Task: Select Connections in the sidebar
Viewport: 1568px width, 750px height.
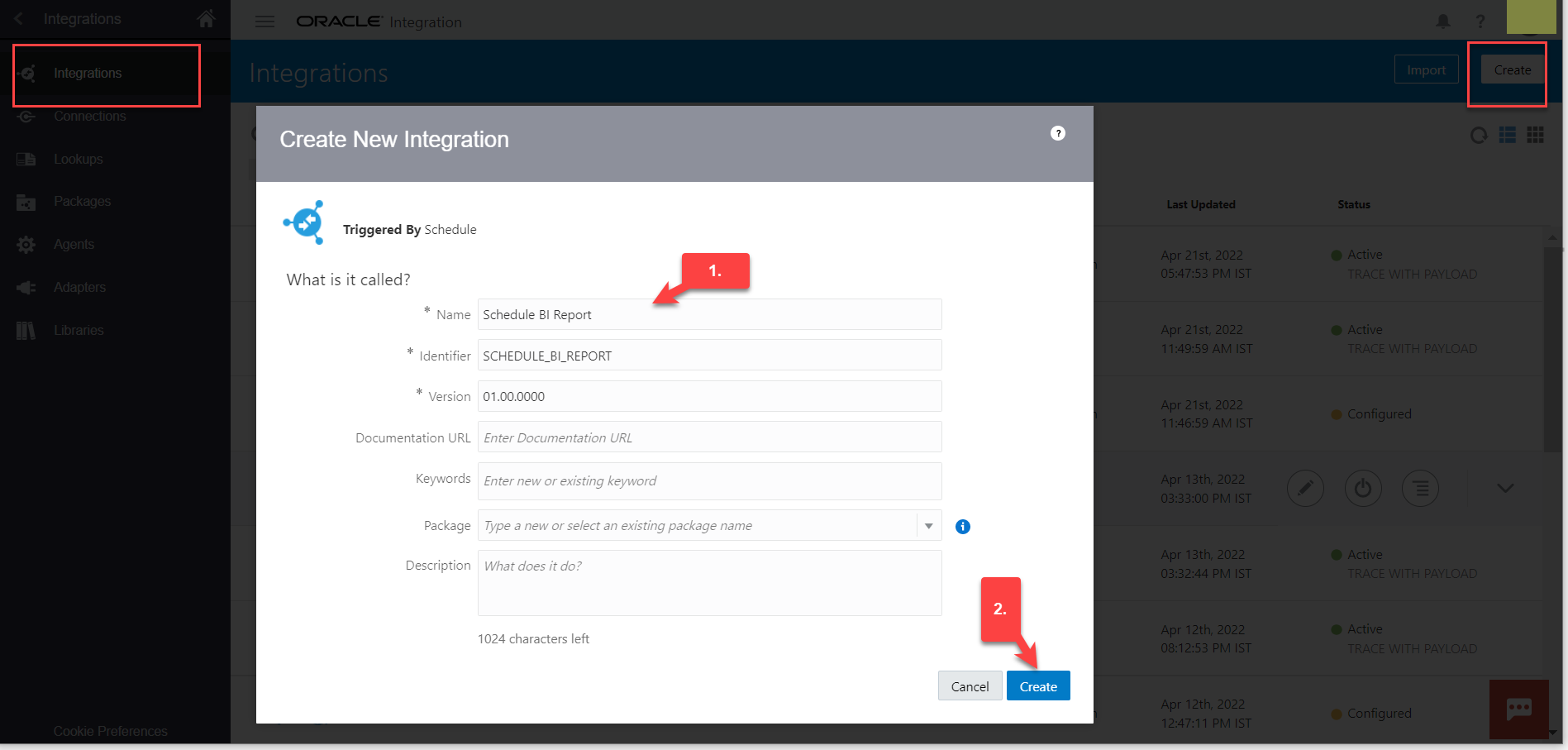Action: (89, 117)
